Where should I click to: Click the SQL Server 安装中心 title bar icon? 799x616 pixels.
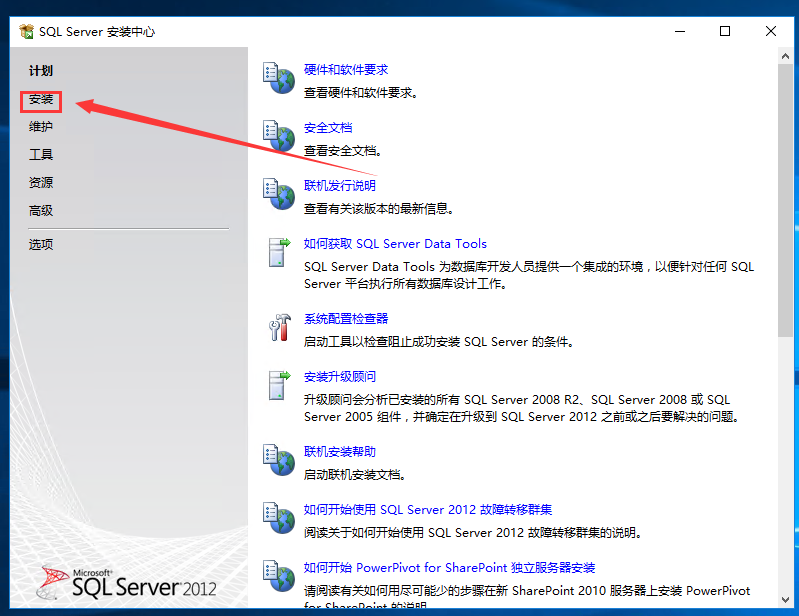coord(26,32)
